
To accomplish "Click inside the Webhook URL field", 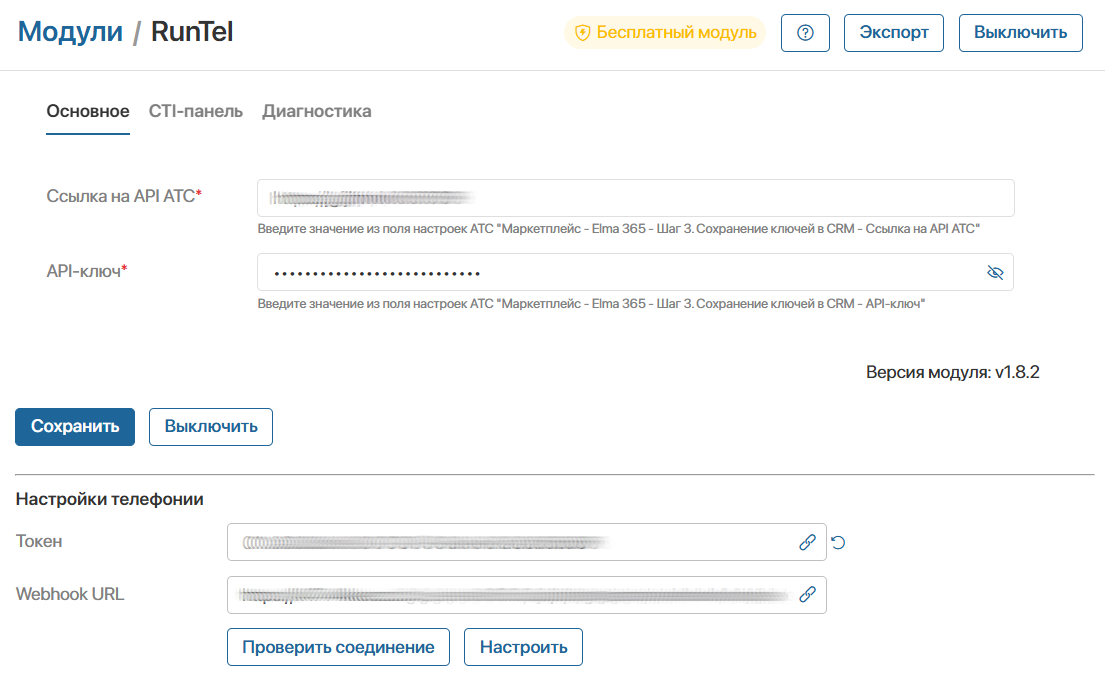I will (526, 594).
